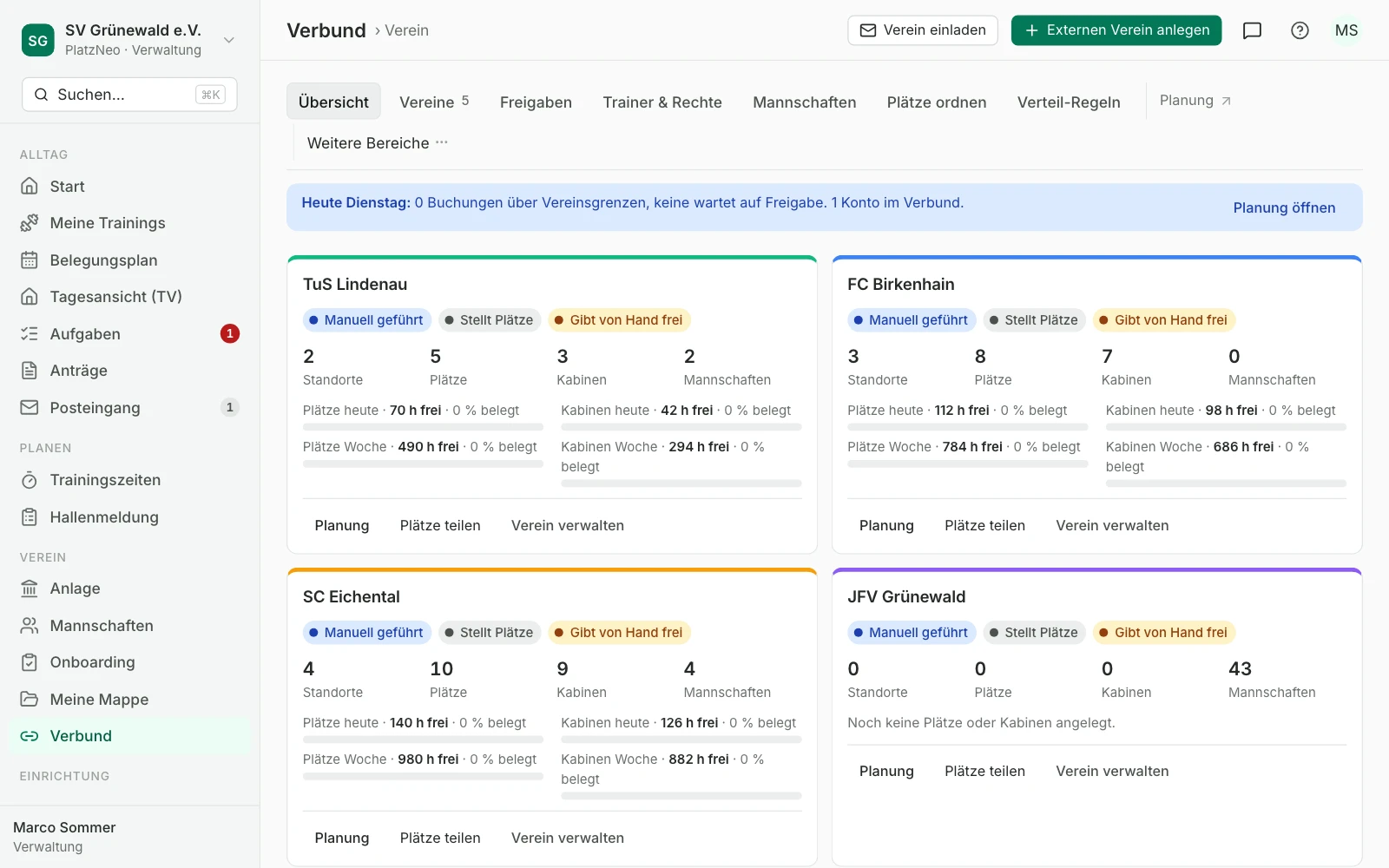Open Anträge in the sidebar

(x=129, y=371)
